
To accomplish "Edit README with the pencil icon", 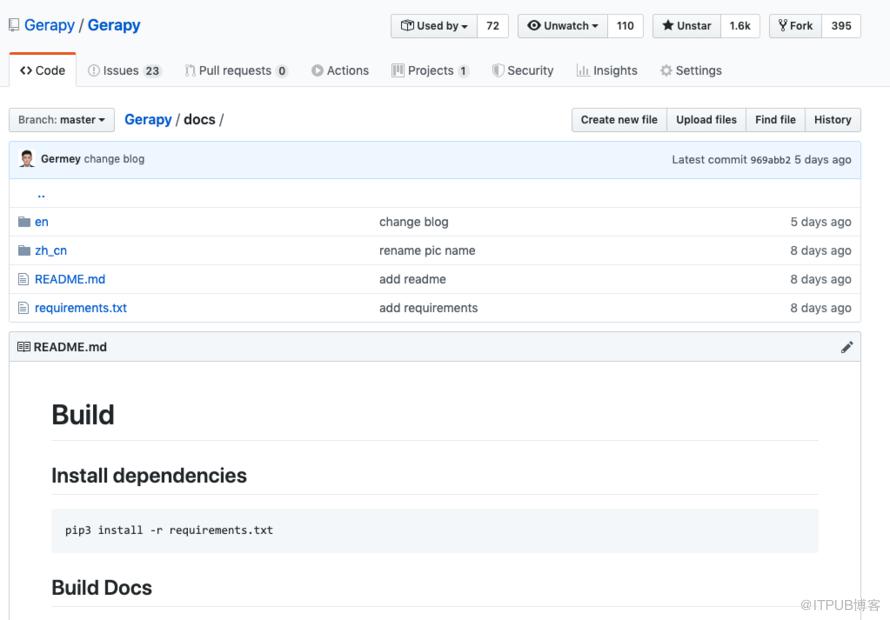I will point(846,347).
